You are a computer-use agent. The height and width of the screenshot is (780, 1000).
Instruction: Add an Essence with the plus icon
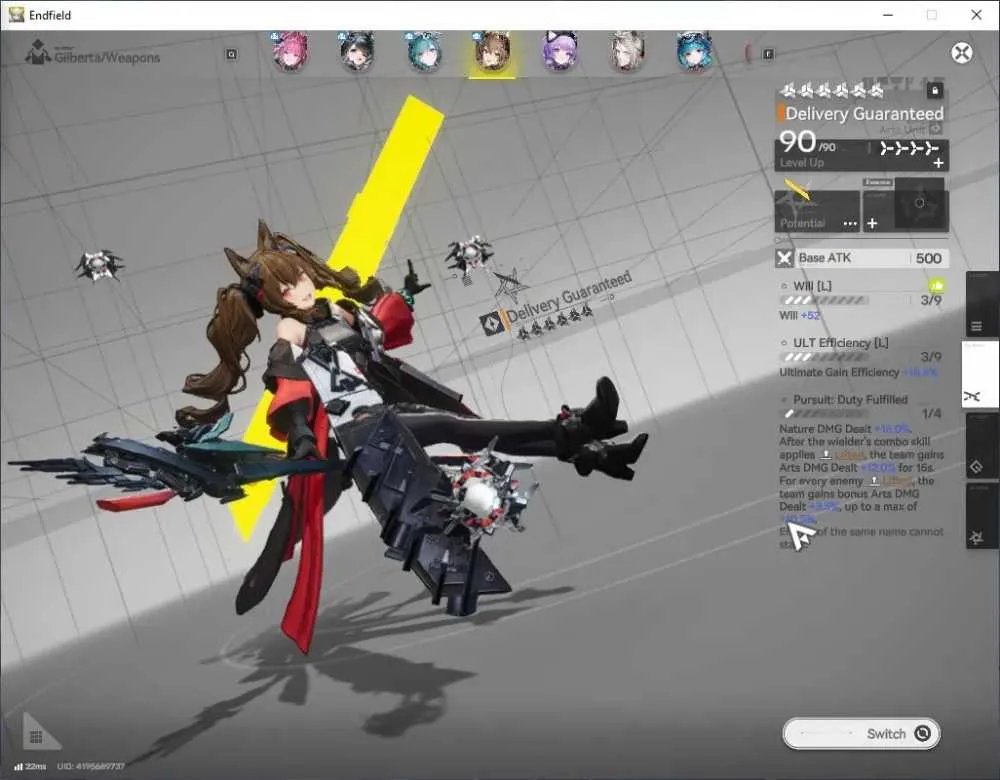[x=872, y=223]
